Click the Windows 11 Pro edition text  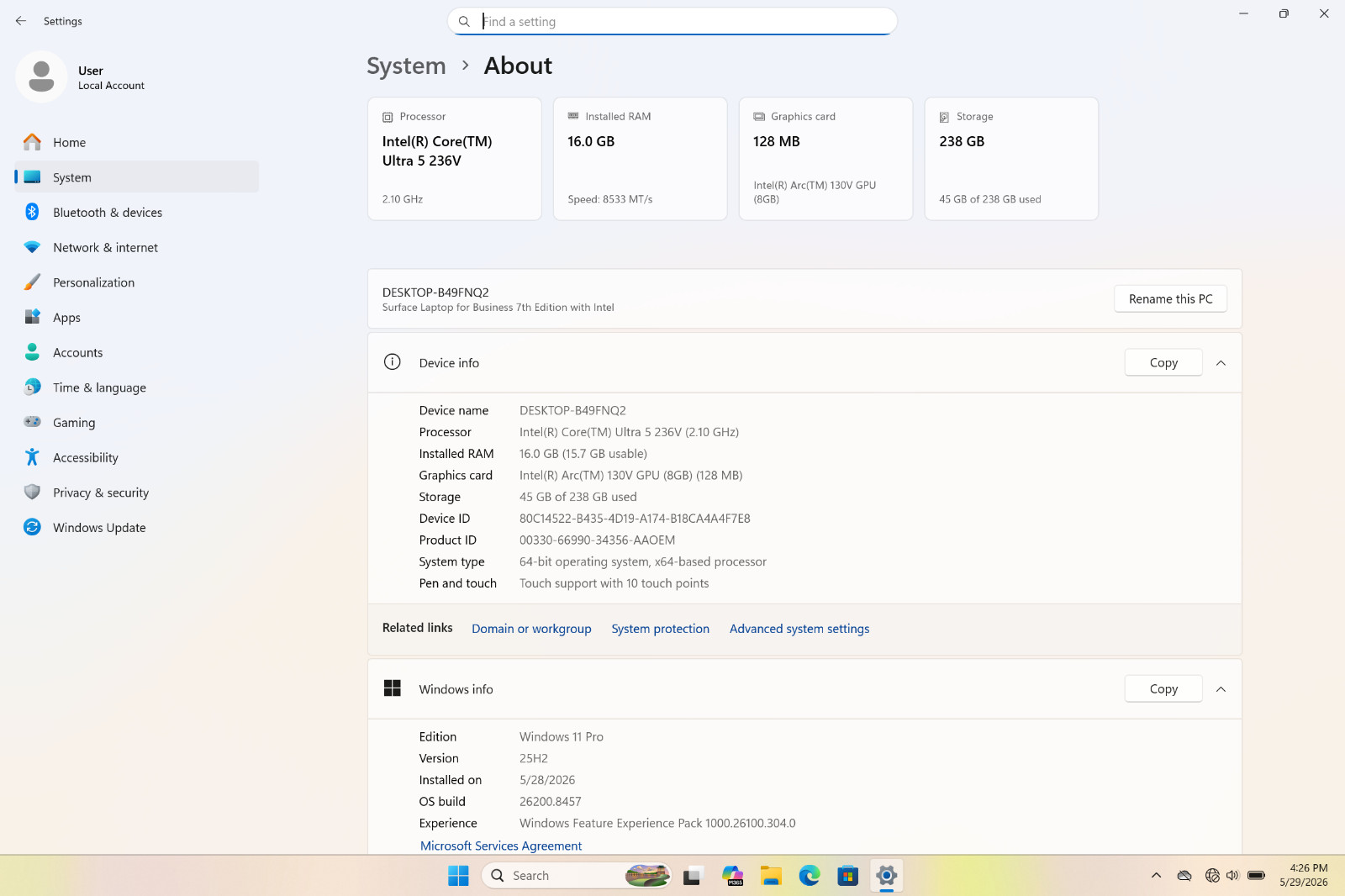coord(562,737)
